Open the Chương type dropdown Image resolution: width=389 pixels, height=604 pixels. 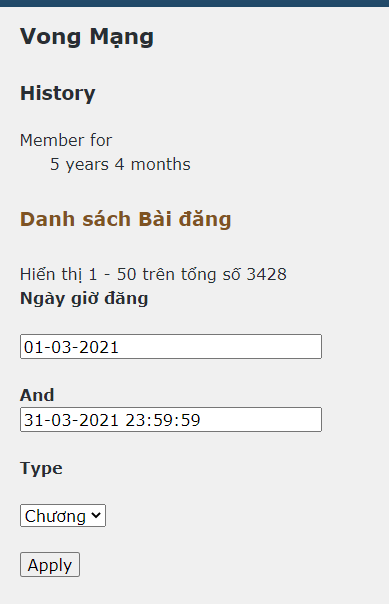coord(63,516)
